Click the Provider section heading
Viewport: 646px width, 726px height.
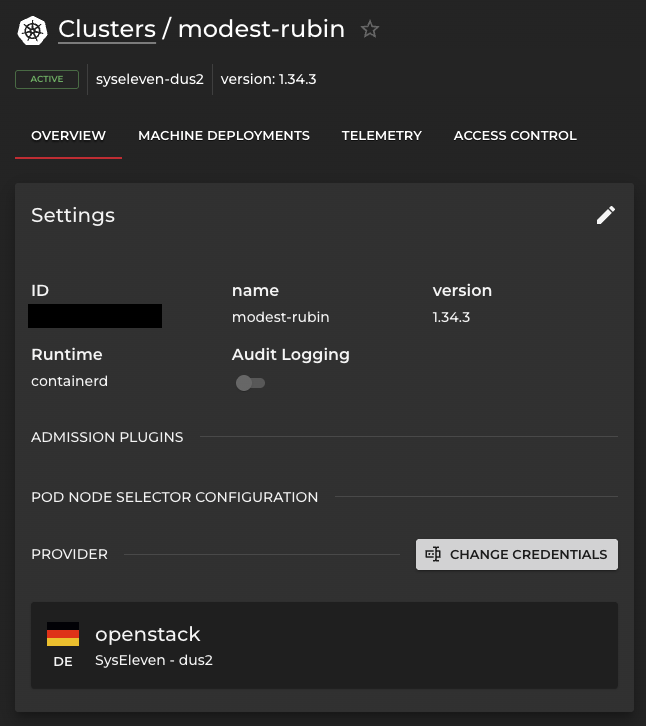click(69, 554)
